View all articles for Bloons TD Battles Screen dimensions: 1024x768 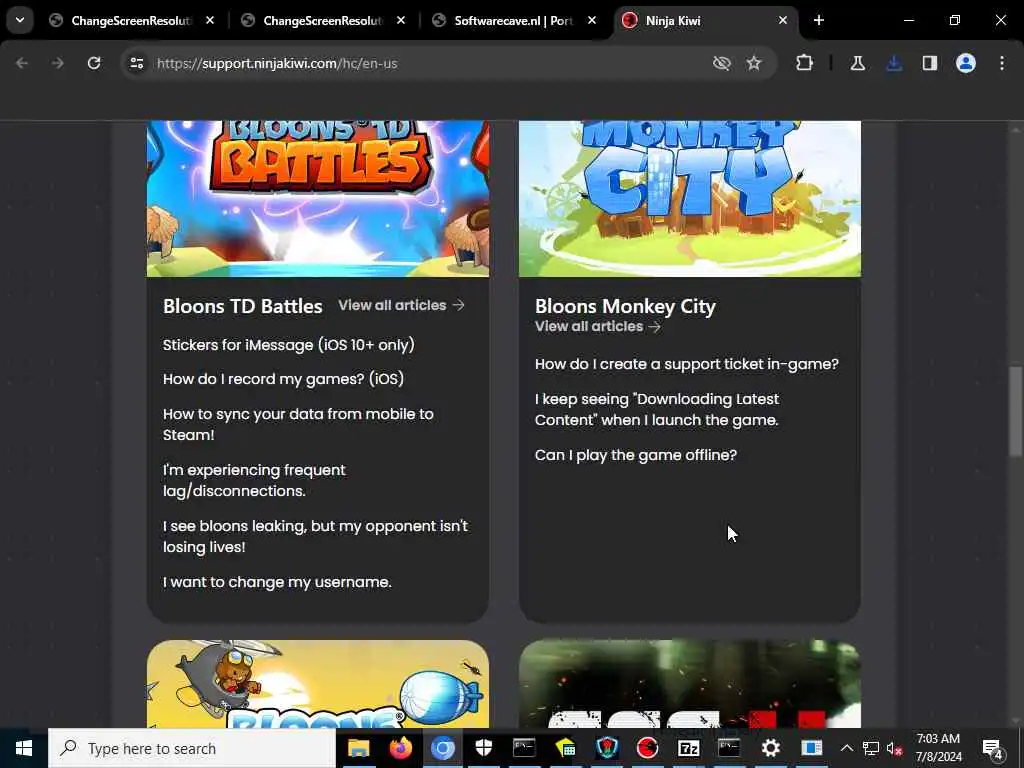tap(402, 305)
